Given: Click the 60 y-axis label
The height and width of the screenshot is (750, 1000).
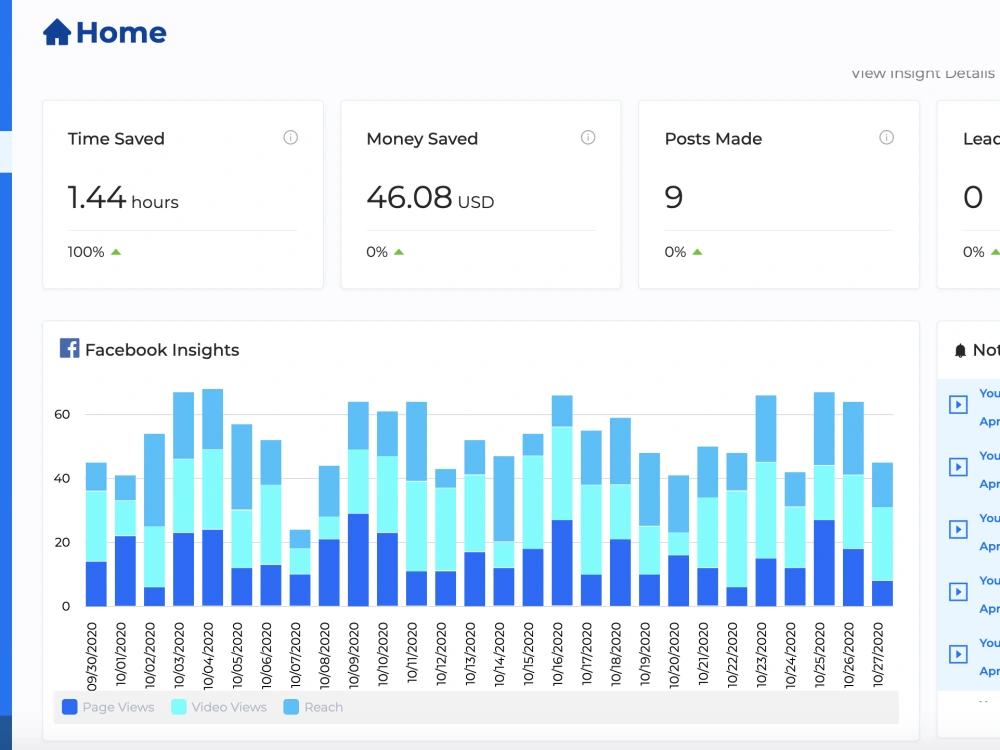Looking at the screenshot, I should 62,415.
